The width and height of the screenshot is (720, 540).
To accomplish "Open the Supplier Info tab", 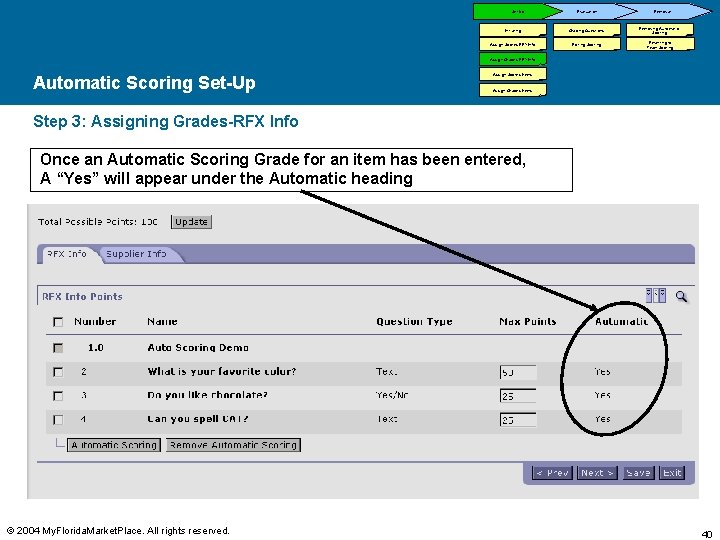I will click(136, 254).
